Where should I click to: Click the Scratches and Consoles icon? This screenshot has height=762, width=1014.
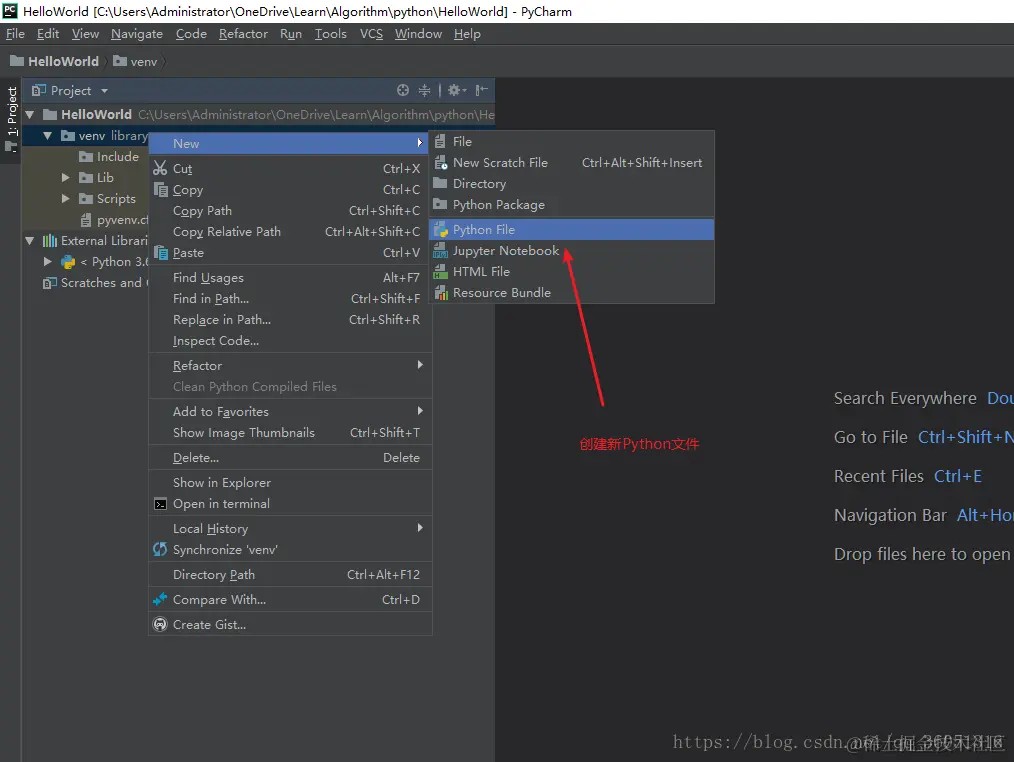pyautogui.click(x=49, y=283)
